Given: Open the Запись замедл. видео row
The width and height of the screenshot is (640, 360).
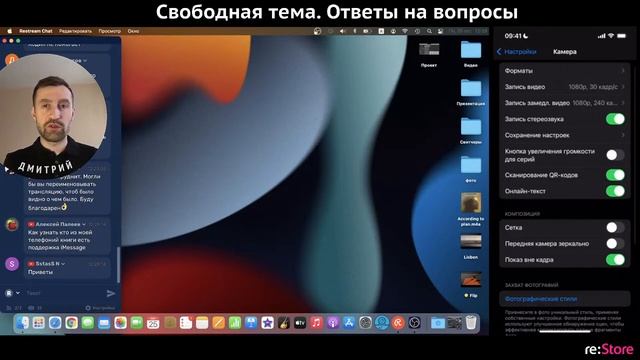Looking at the screenshot, I should coord(565,103).
